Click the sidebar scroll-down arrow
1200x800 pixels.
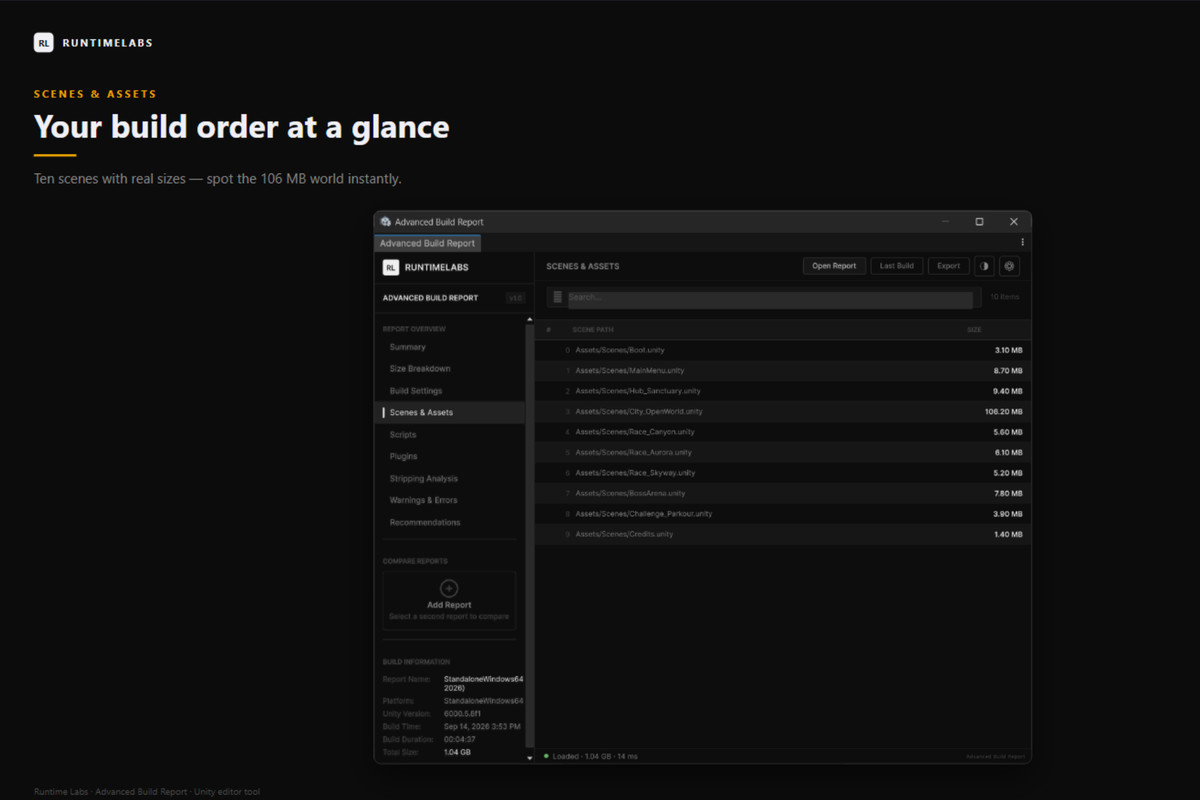[x=530, y=758]
